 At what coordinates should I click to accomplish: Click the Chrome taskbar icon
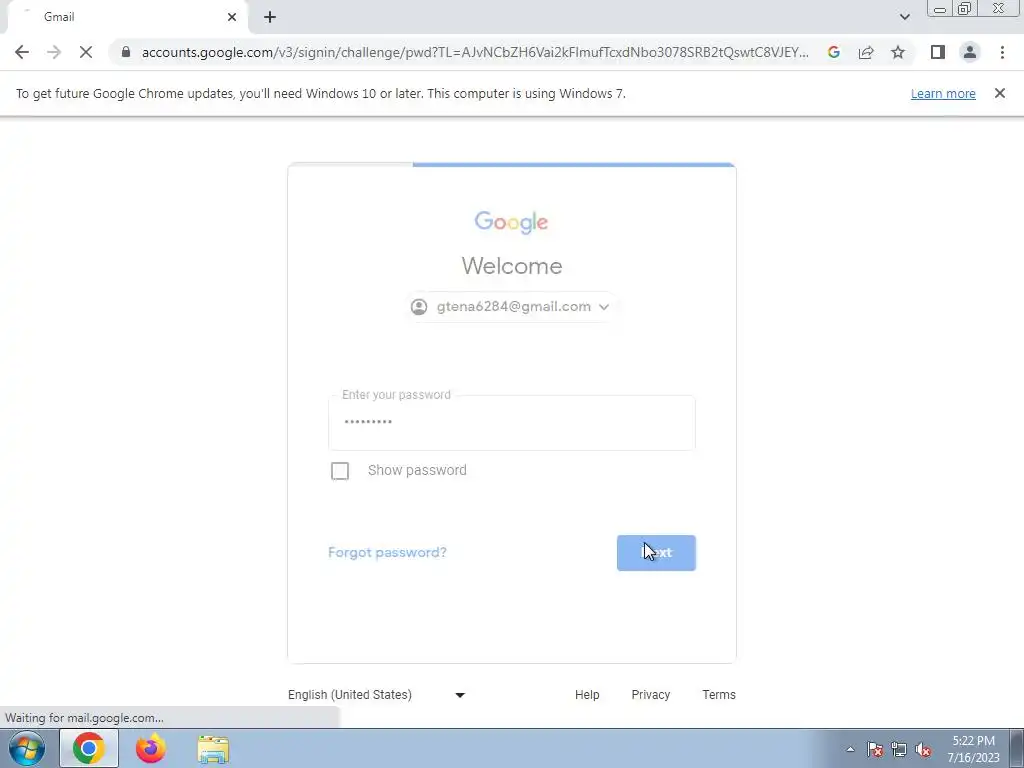[x=89, y=748]
